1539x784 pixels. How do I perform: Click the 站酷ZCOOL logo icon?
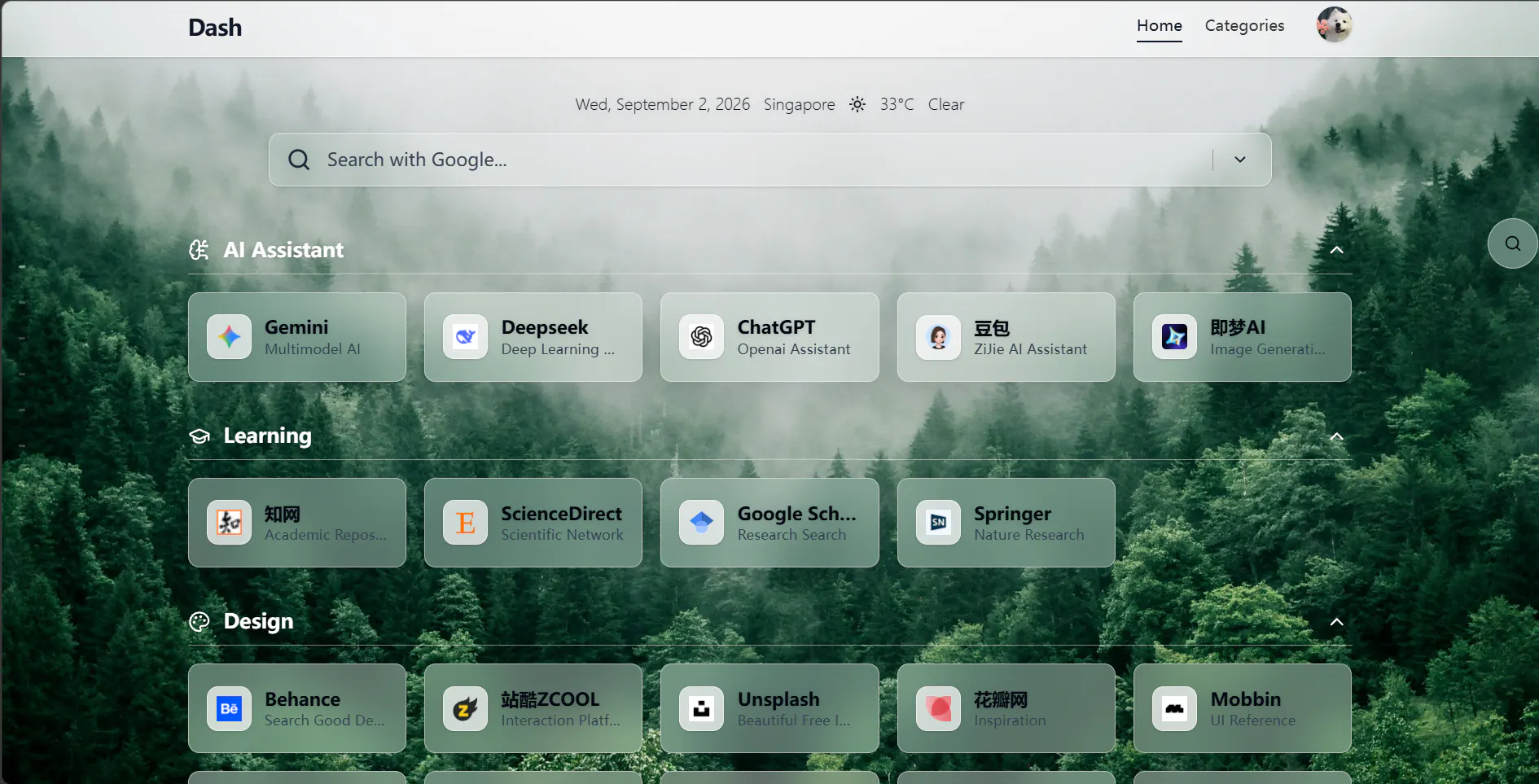(465, 708)
